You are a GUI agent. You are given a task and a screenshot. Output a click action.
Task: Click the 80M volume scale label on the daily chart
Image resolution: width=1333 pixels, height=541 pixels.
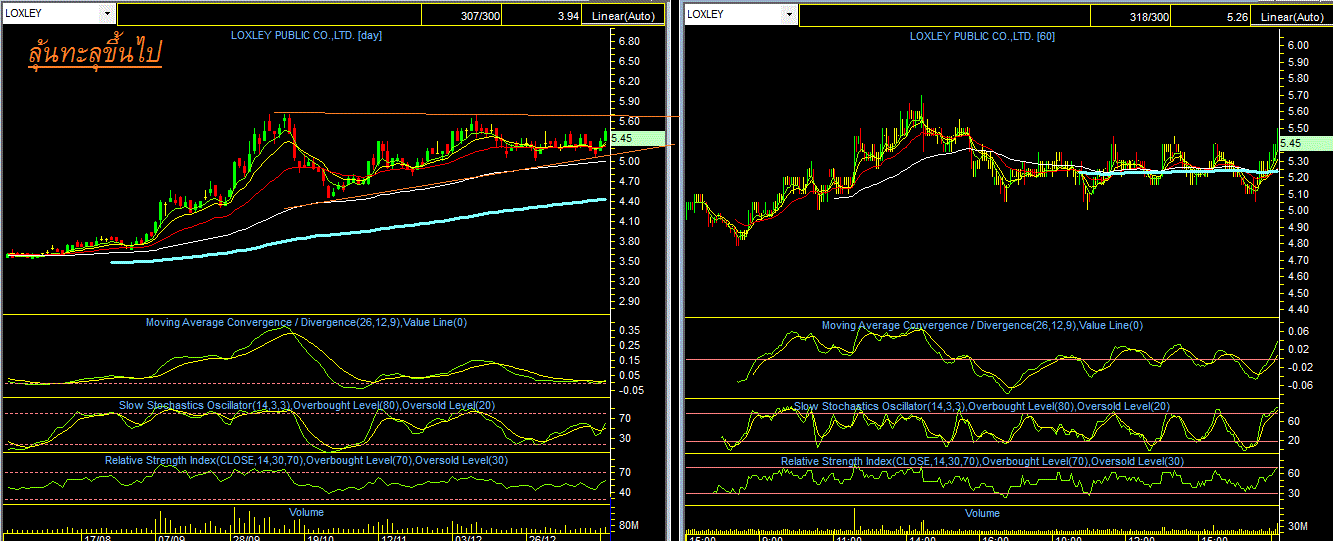(x=630, y=524)
